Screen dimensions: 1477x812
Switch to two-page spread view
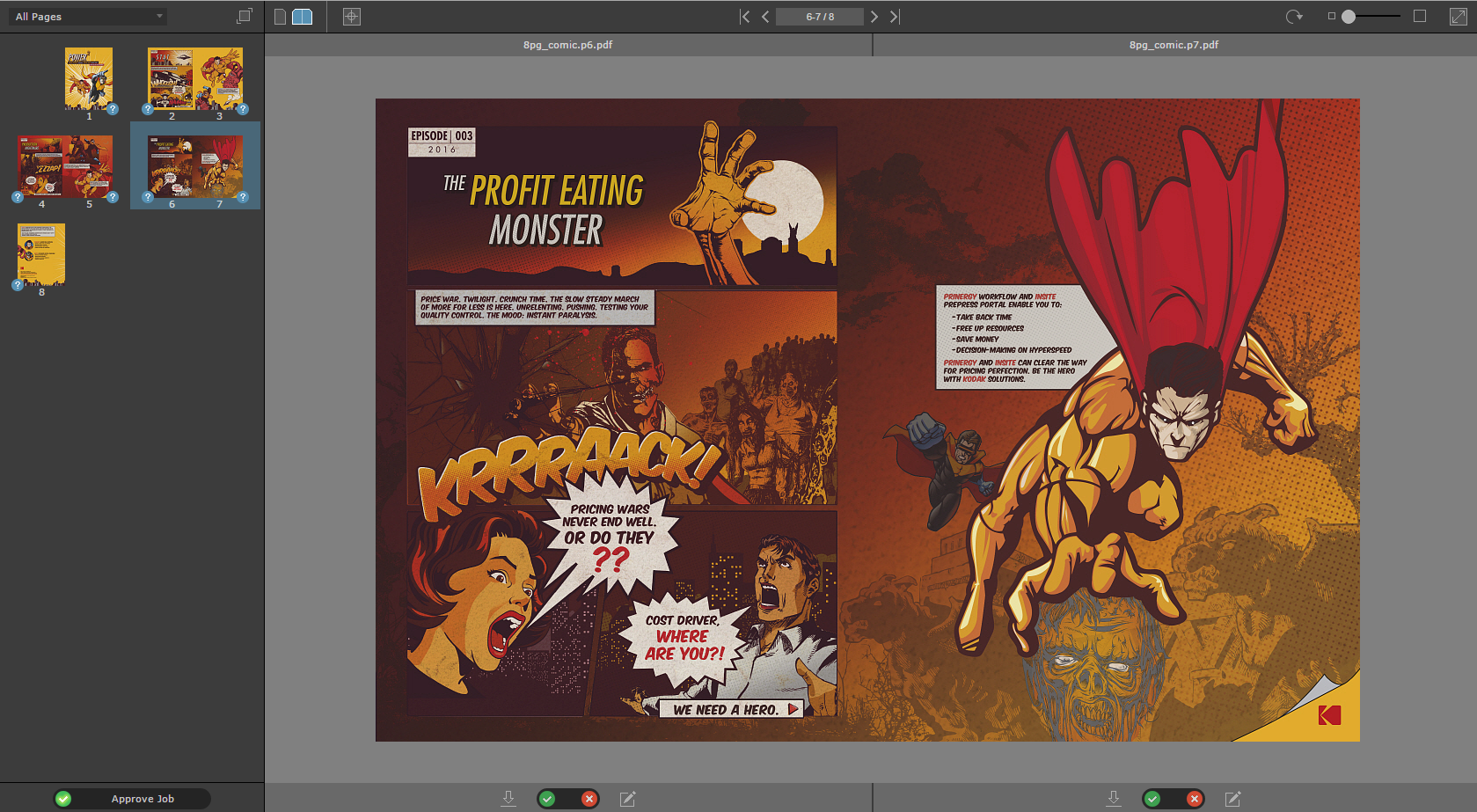click(x=302, y=17)
